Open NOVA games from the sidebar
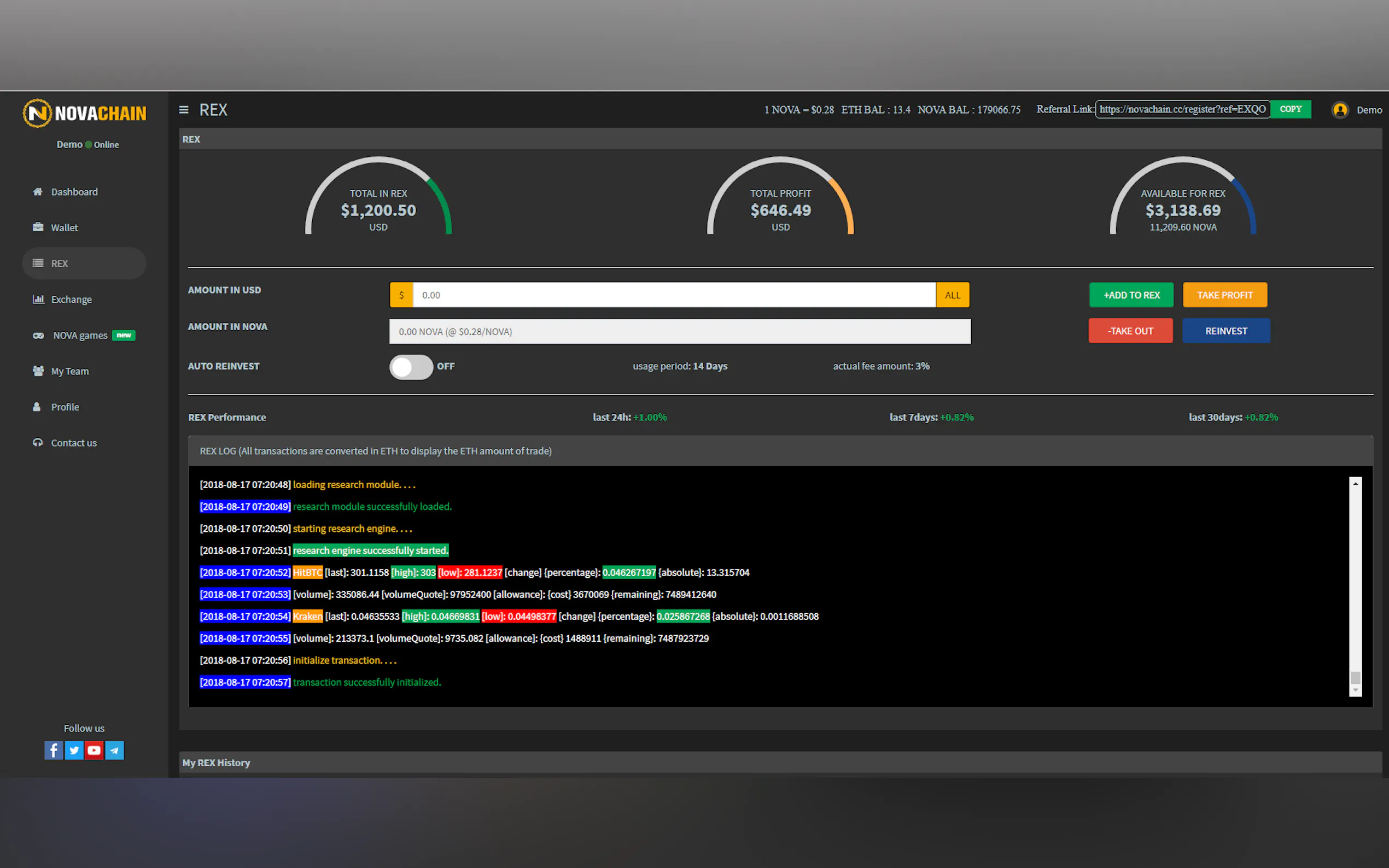The image size is (1389, 868). pos(80,335)
